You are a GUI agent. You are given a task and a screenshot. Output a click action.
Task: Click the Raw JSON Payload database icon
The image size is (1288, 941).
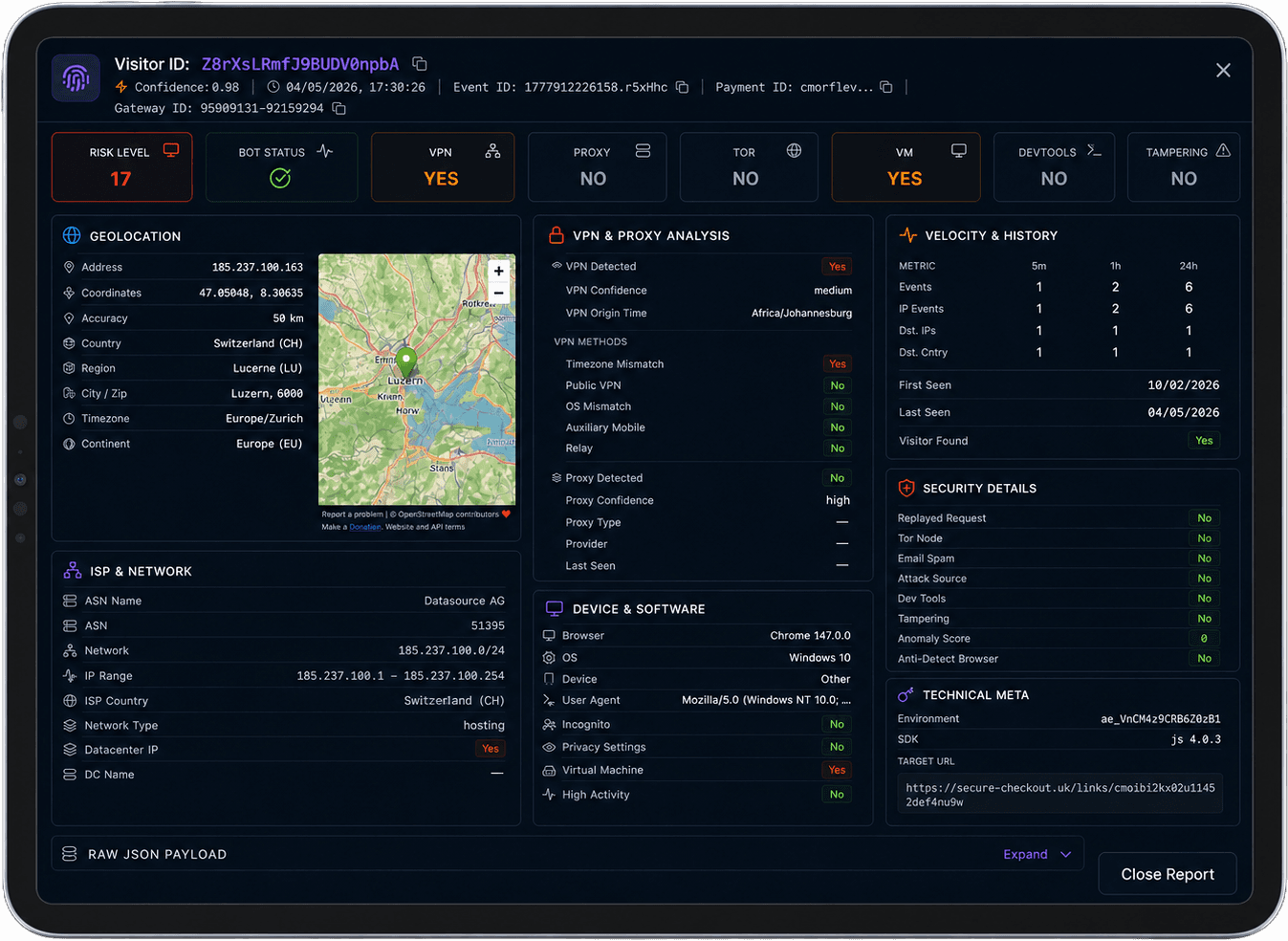[x=70, y=854]
